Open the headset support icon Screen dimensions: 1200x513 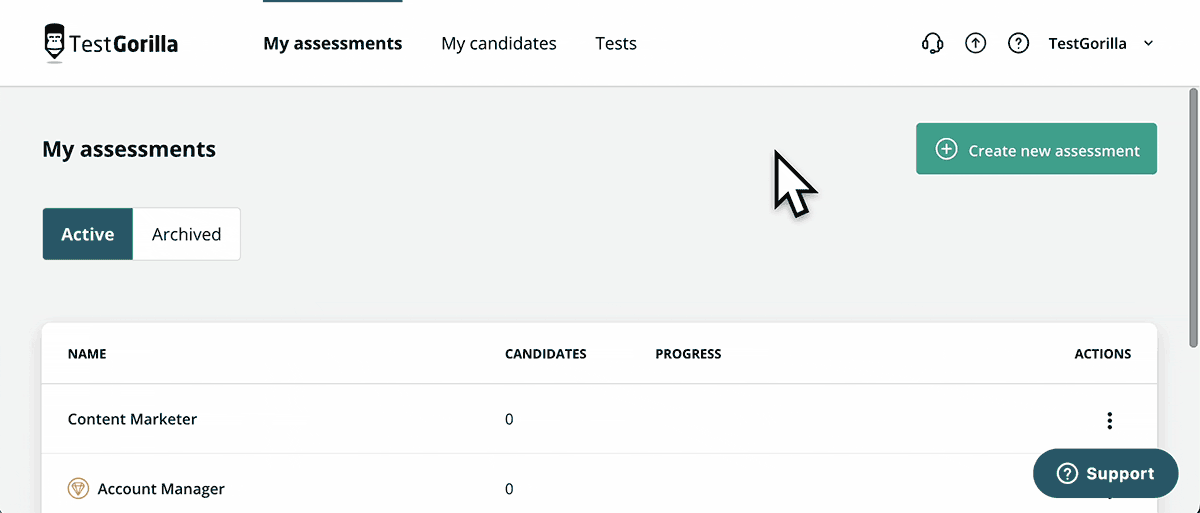pyautogui.click(x=932, y=43)
